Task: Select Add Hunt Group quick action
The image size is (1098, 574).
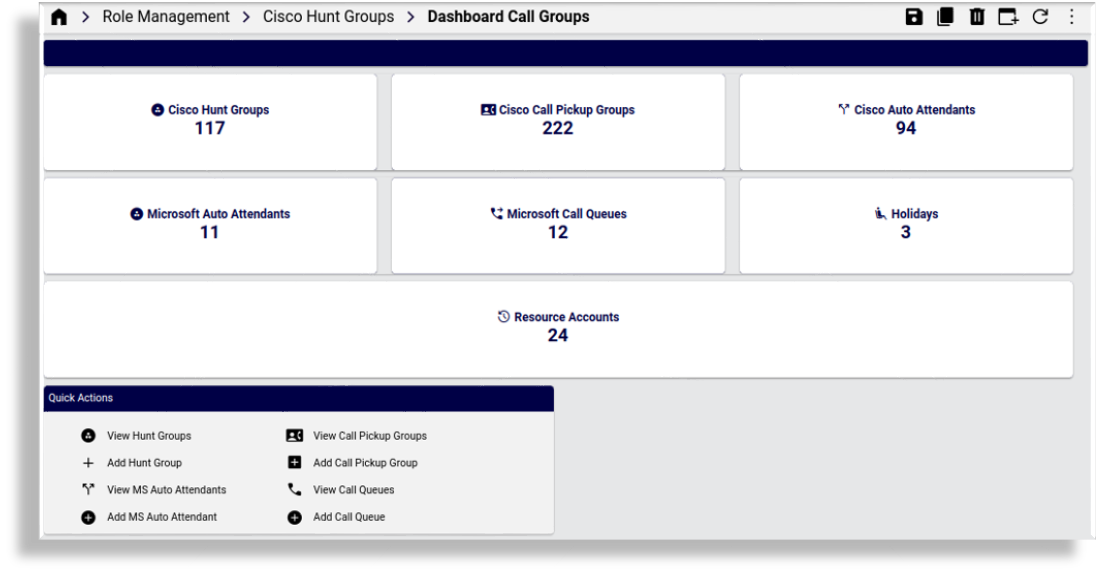Action: (144, 463)
